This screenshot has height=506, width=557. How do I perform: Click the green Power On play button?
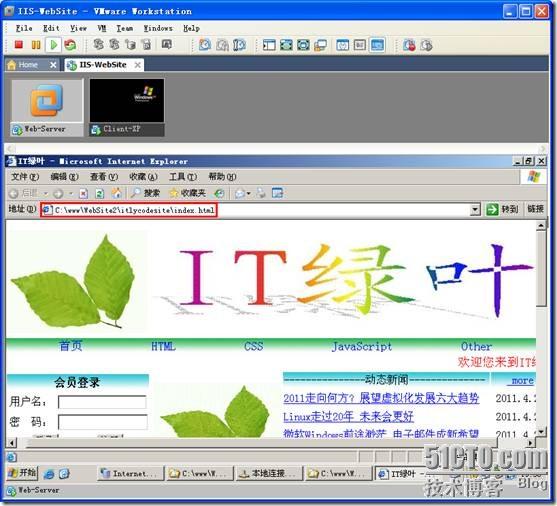click(54, 45)
